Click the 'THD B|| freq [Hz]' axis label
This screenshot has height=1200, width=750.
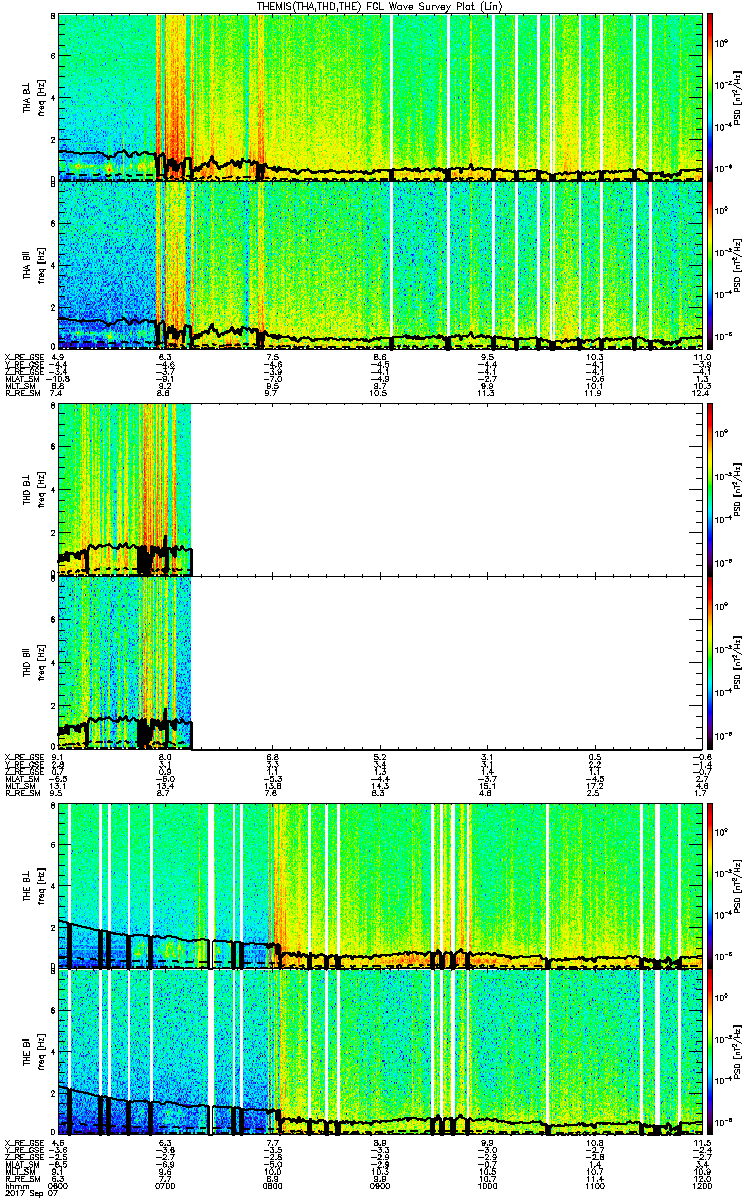34,661
